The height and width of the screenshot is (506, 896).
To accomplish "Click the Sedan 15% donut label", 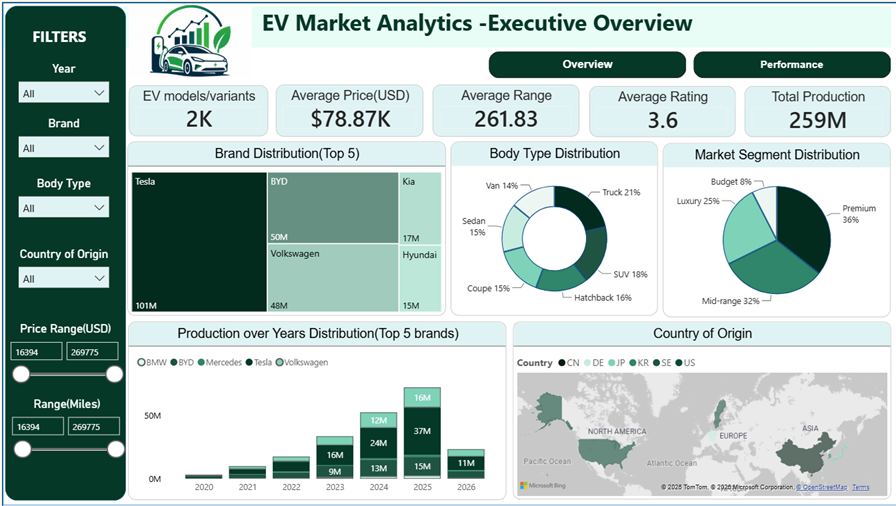I will pyautogui.click(x=474, y=227).
